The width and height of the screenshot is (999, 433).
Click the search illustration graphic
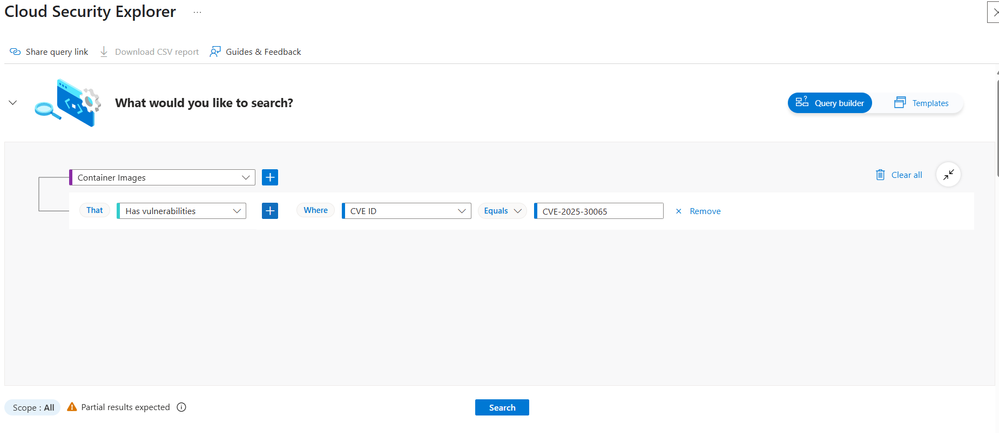pos(66,103)
